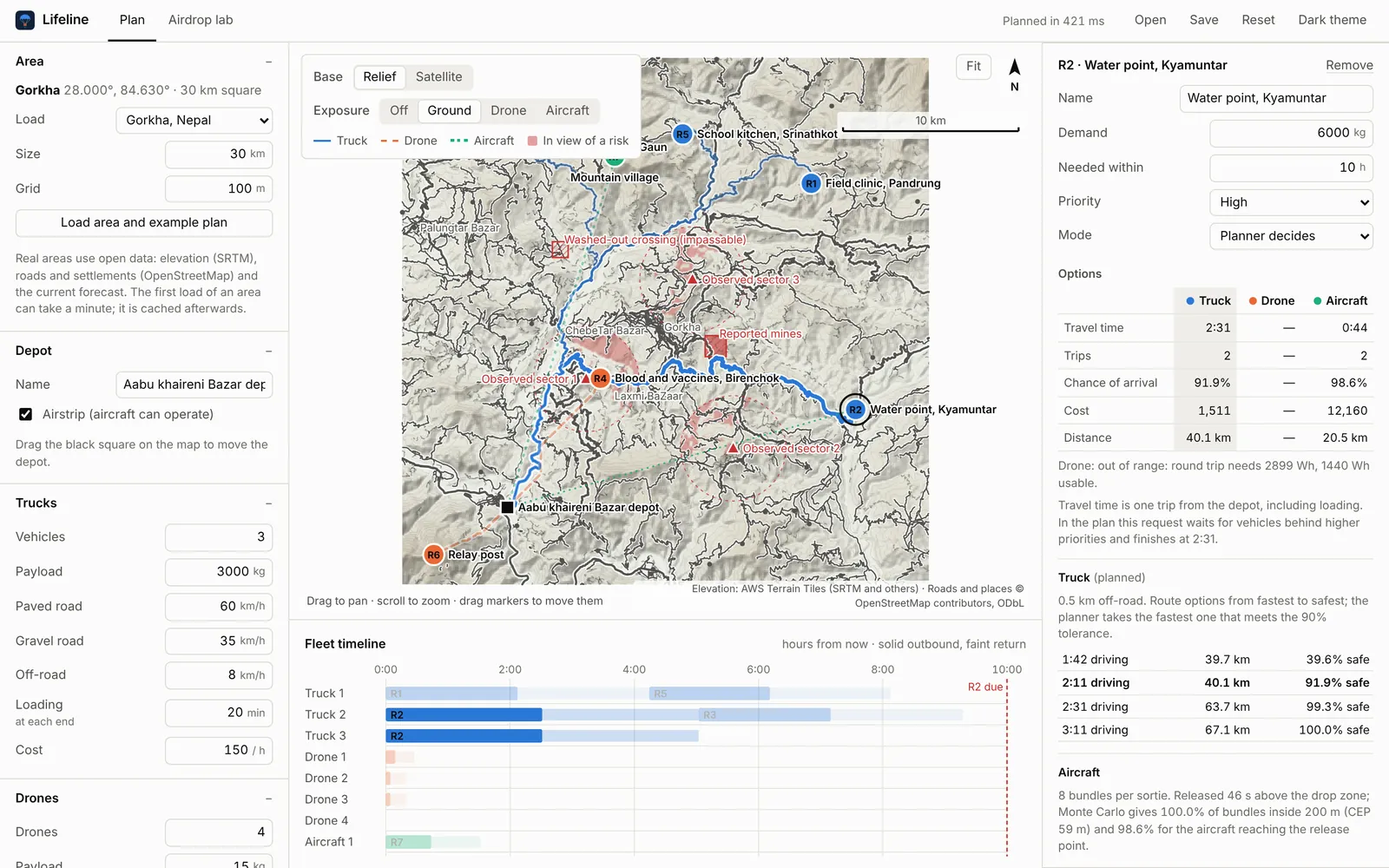Set exposure overlay to Aircraft

(567, 111)
